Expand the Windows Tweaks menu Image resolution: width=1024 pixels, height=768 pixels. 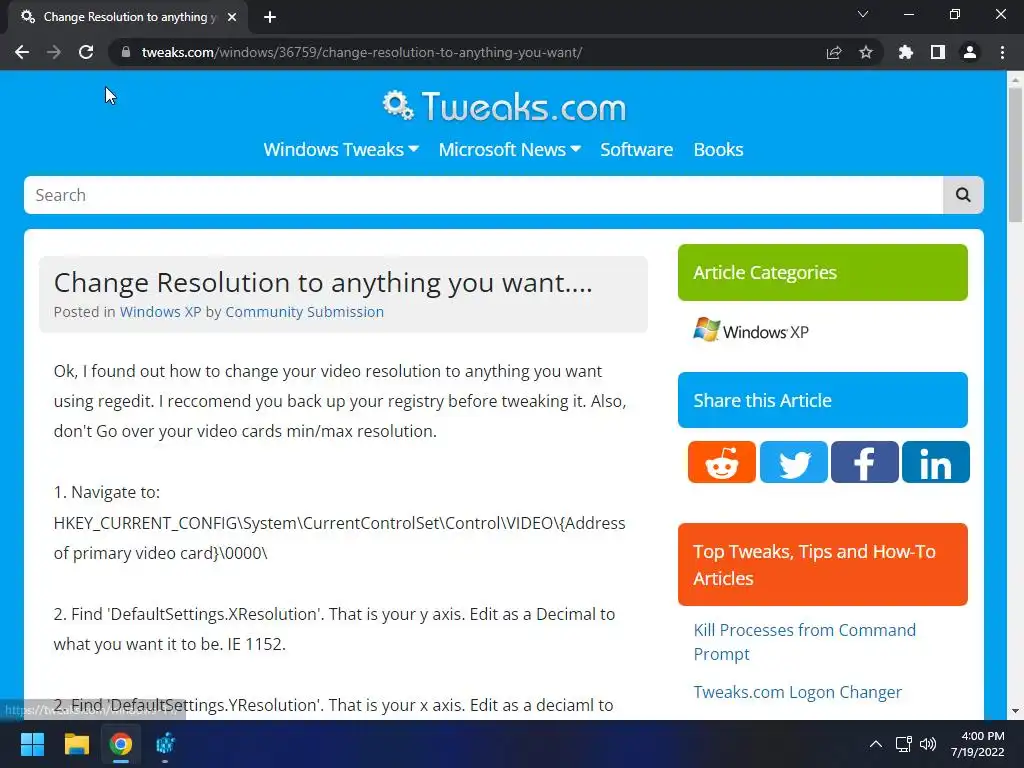[341, 150]
